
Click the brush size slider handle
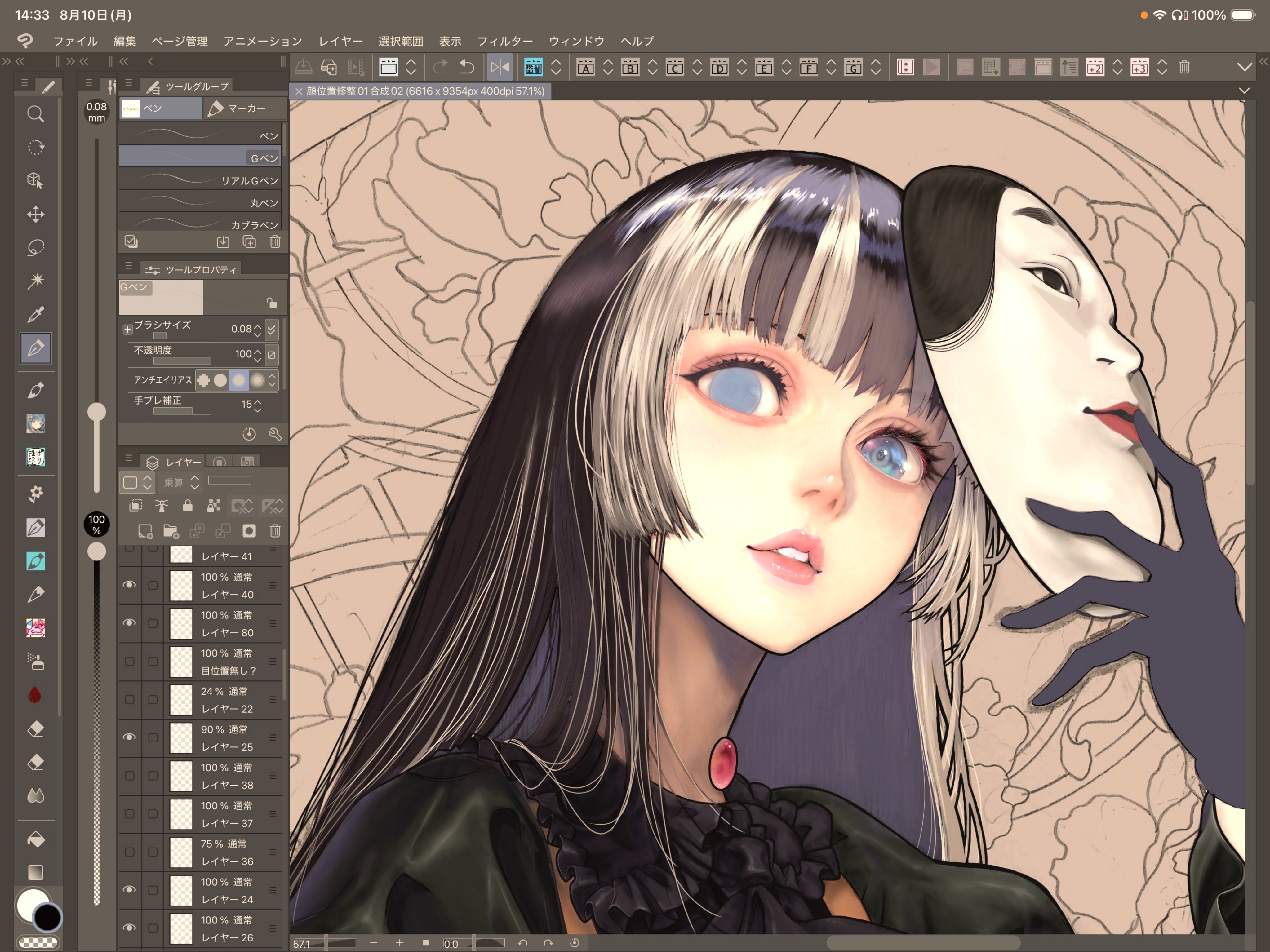click(x=96, y=412)
